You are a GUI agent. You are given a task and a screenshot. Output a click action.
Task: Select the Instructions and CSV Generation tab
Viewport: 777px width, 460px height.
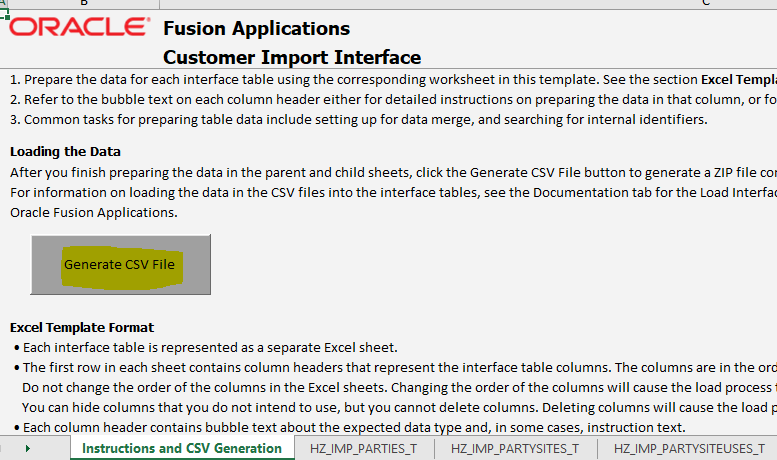click(x=182, y=448)
